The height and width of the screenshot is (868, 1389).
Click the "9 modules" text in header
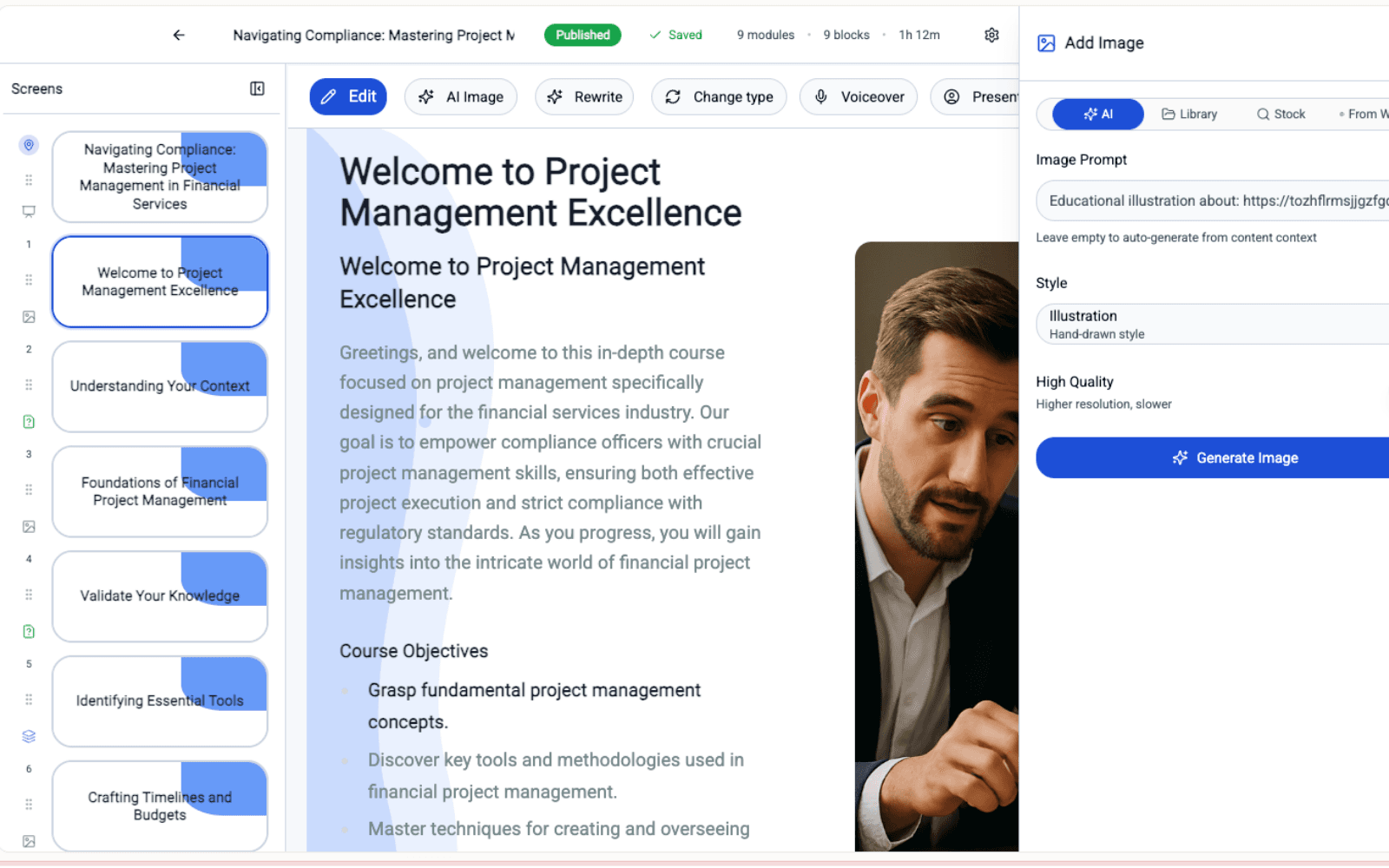pyautogui.click(x=766, y=35)
